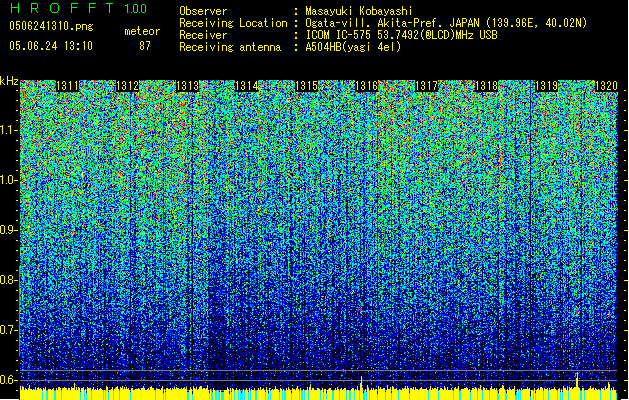Click the 0.9 frequency axis label
The image size is (629, 400).
(8, 230)
